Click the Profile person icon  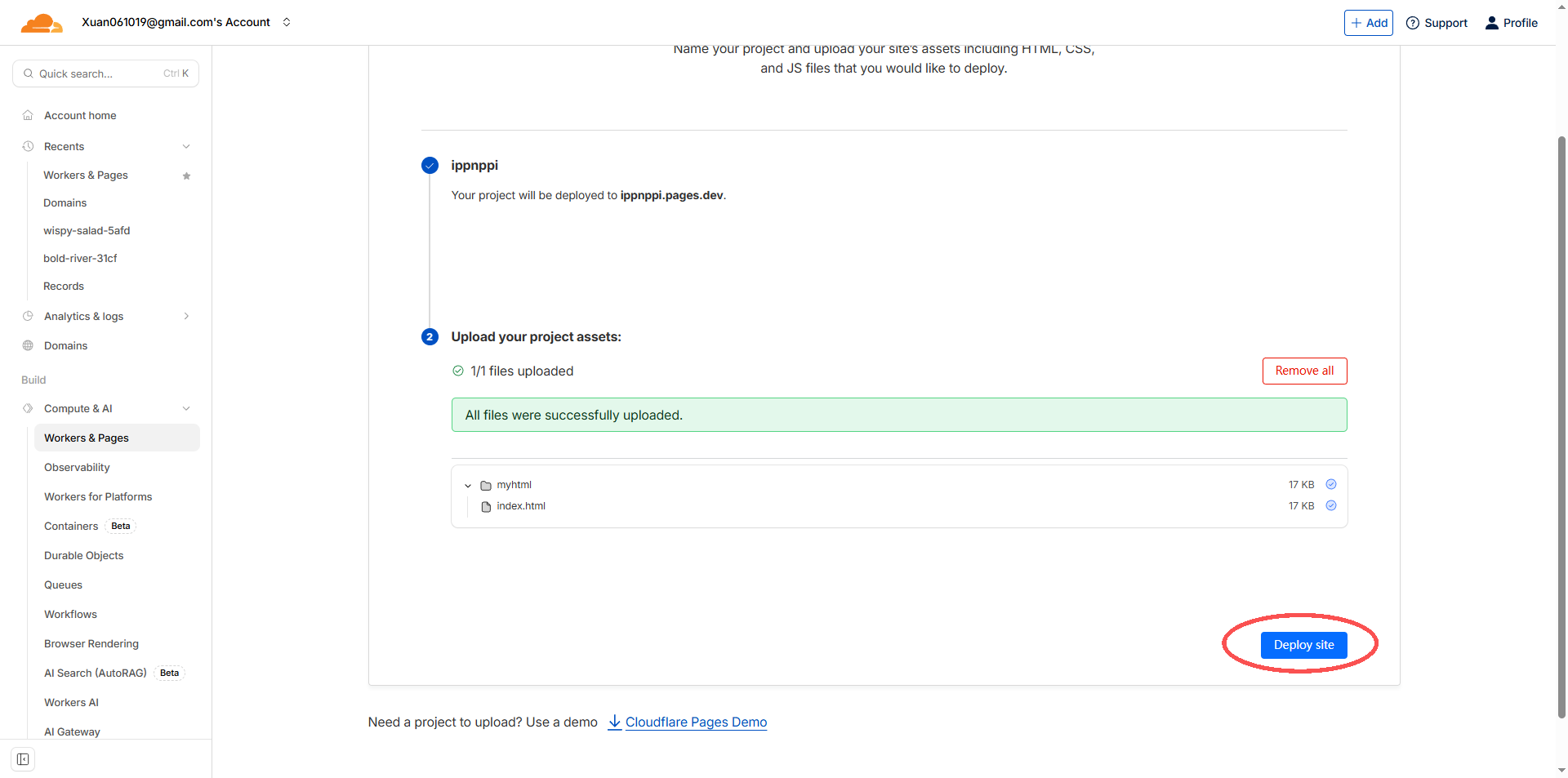[1492, 23]
